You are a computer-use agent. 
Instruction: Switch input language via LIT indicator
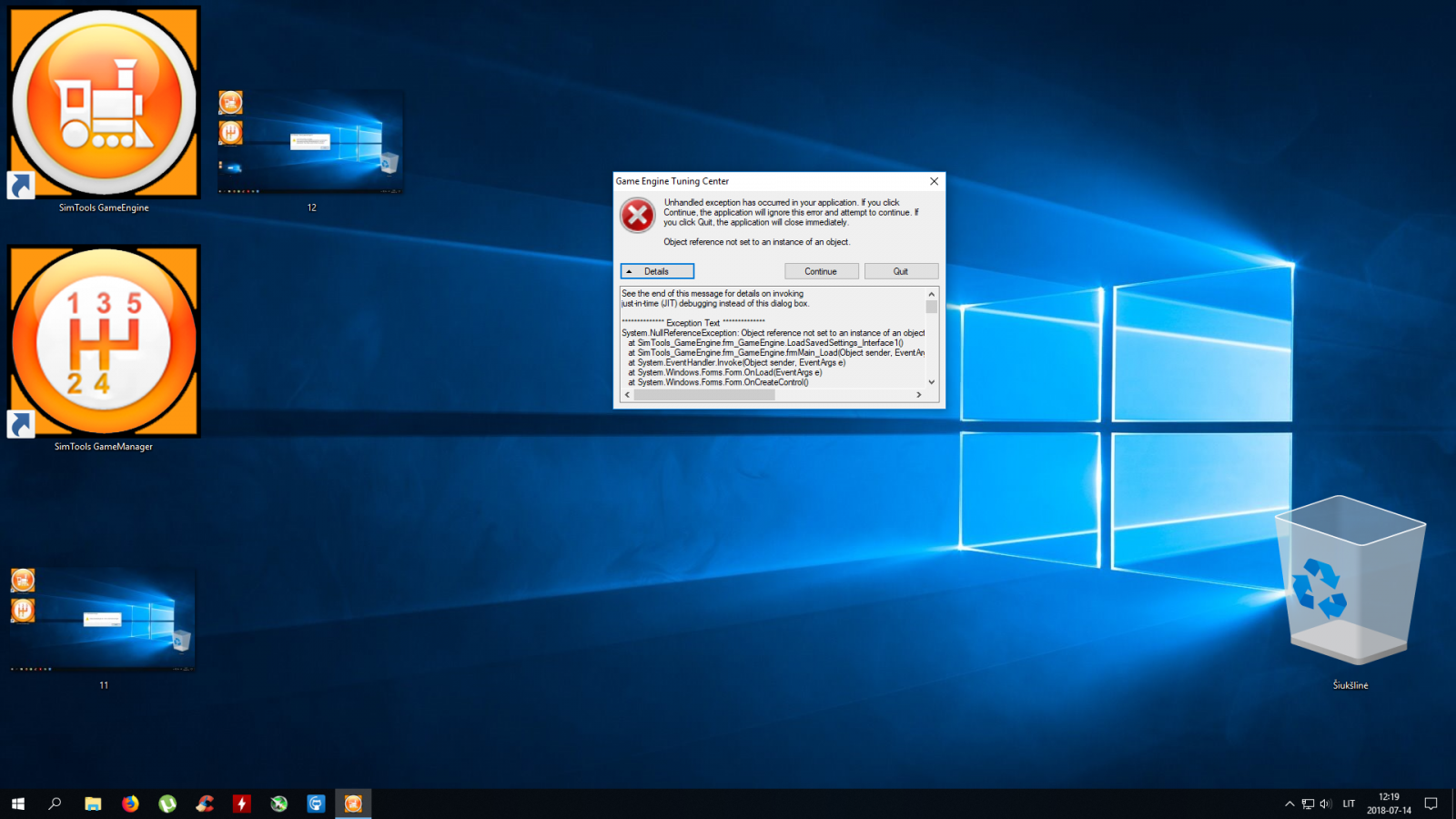(x=1349, y=804)
